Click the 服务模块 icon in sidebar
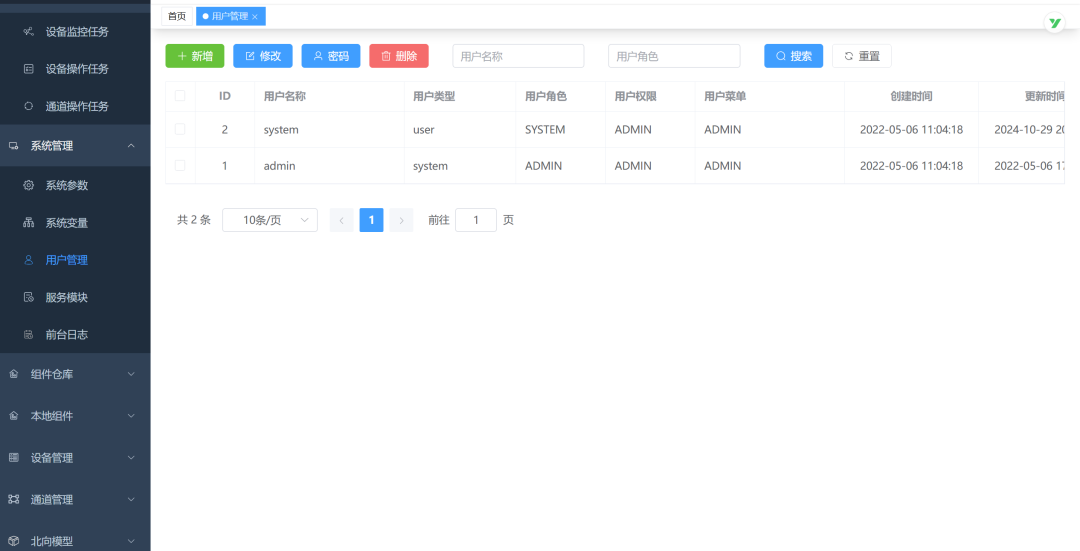This screenshot has width=1080, height=551. pyautogui.click(x=29, y=297)
